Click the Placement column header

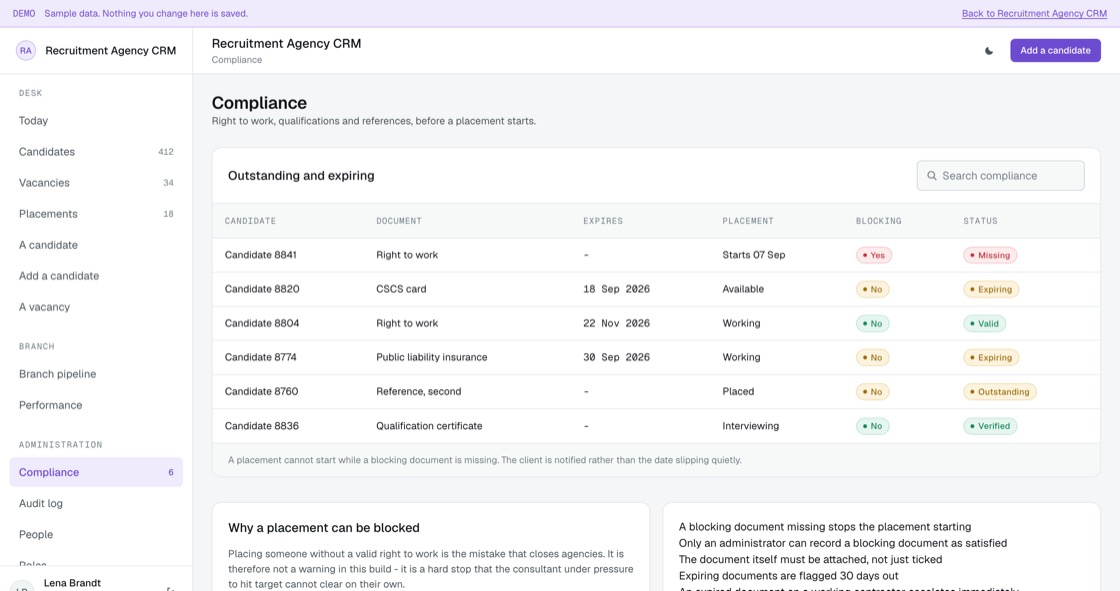748,221
